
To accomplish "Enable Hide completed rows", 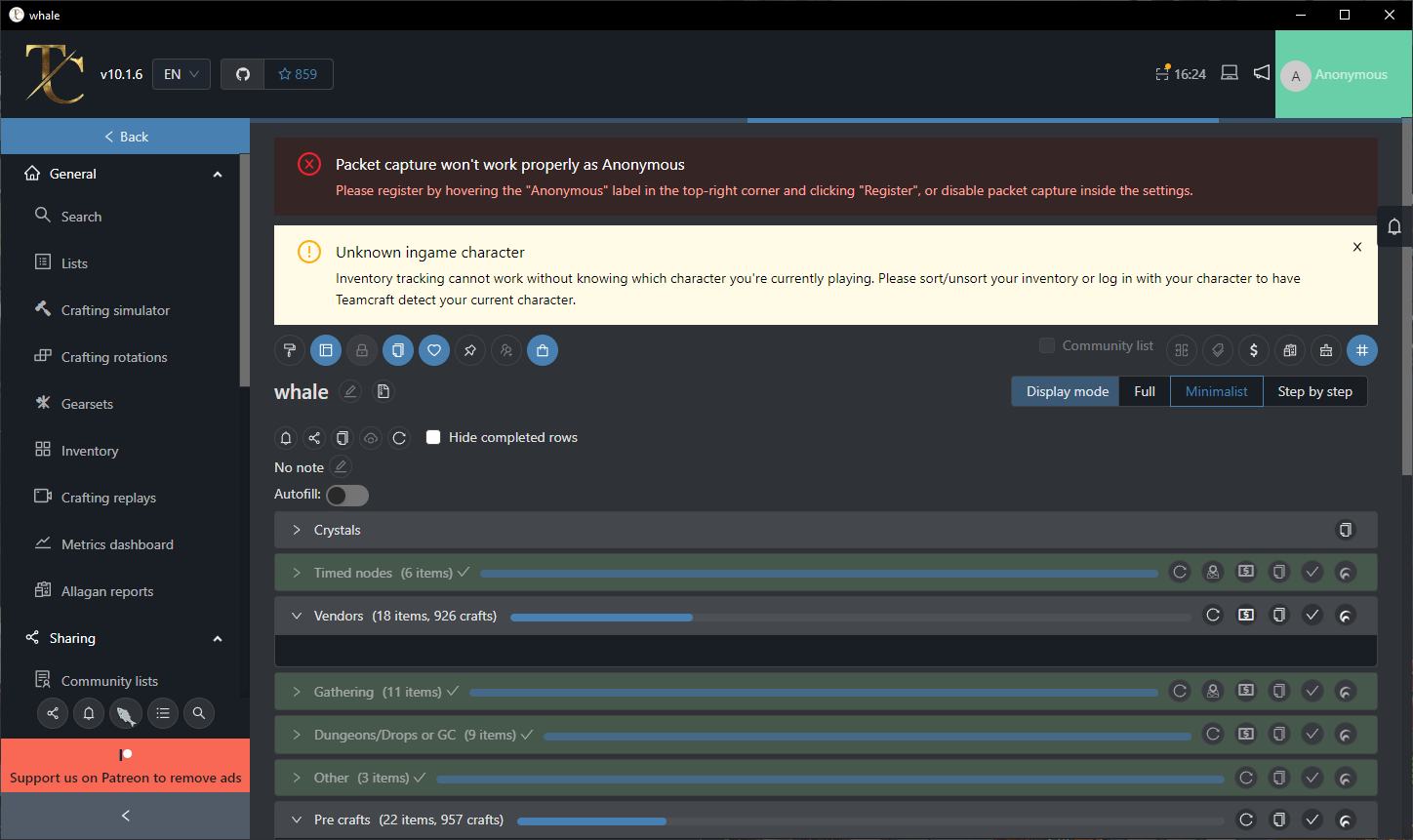I will click(x=433, y=437).
